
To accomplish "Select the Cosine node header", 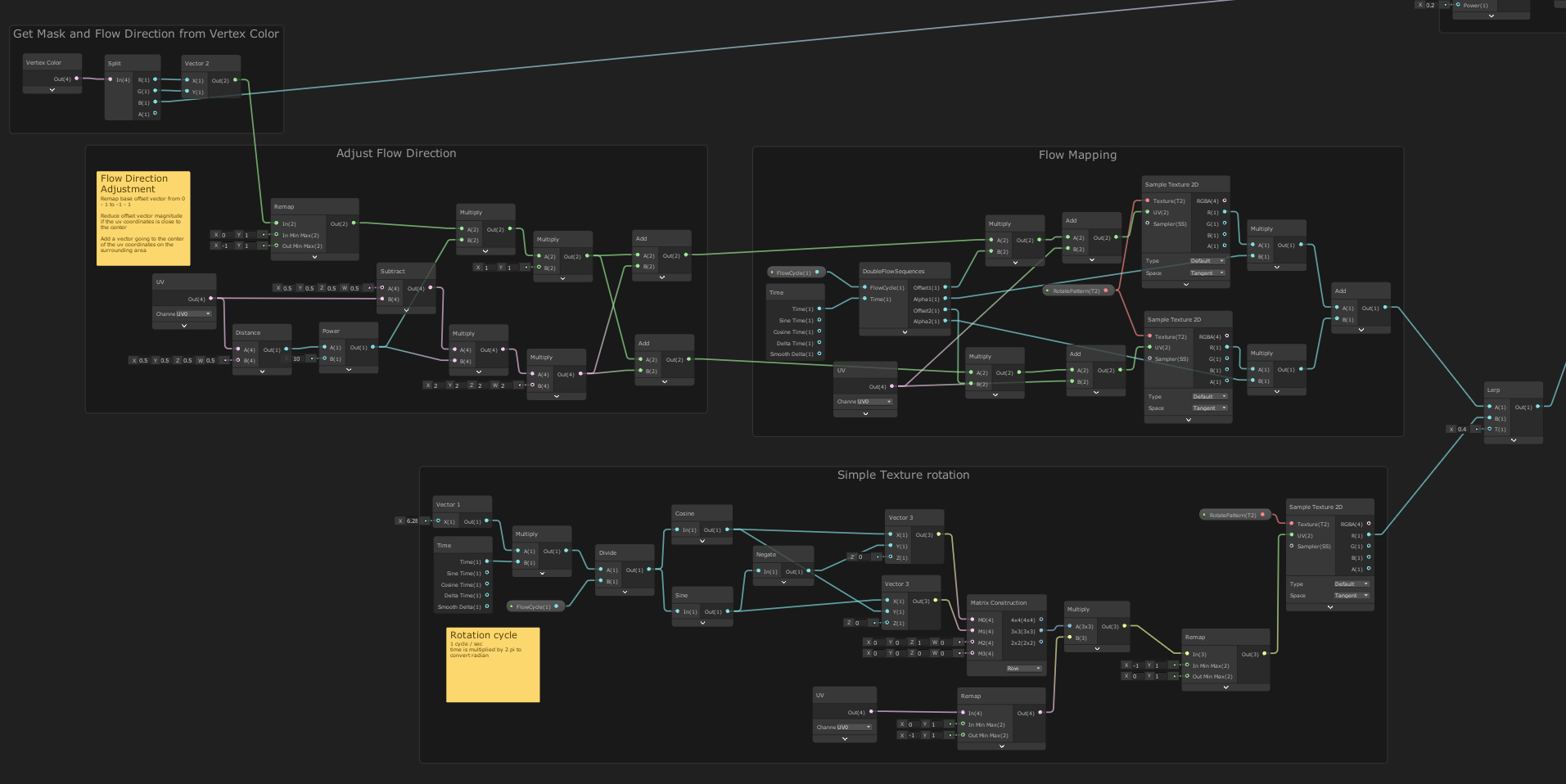I will 702,513.
